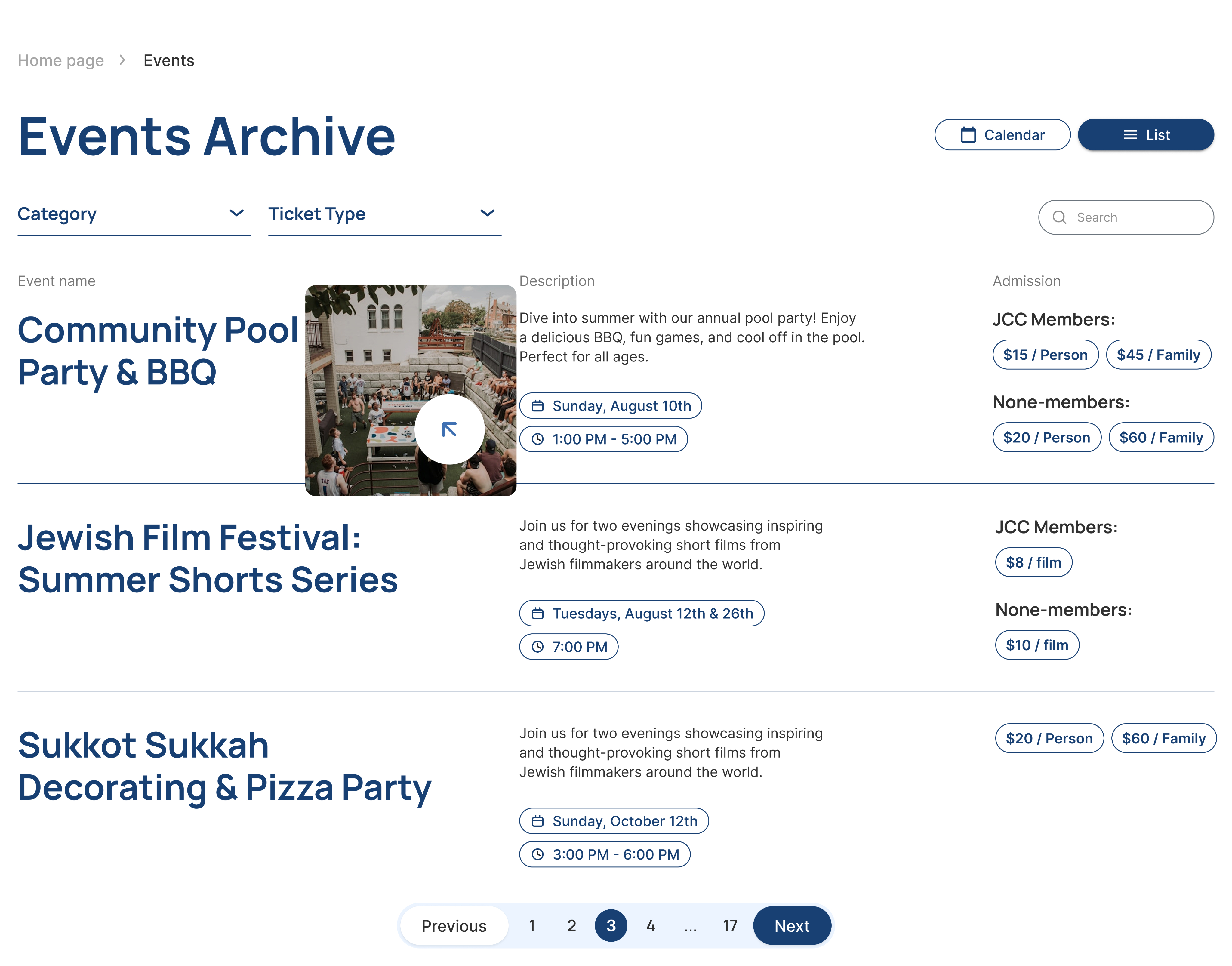Click the calendar icon beside Sunday, August 10th
1232x966 pixels.
538,405
